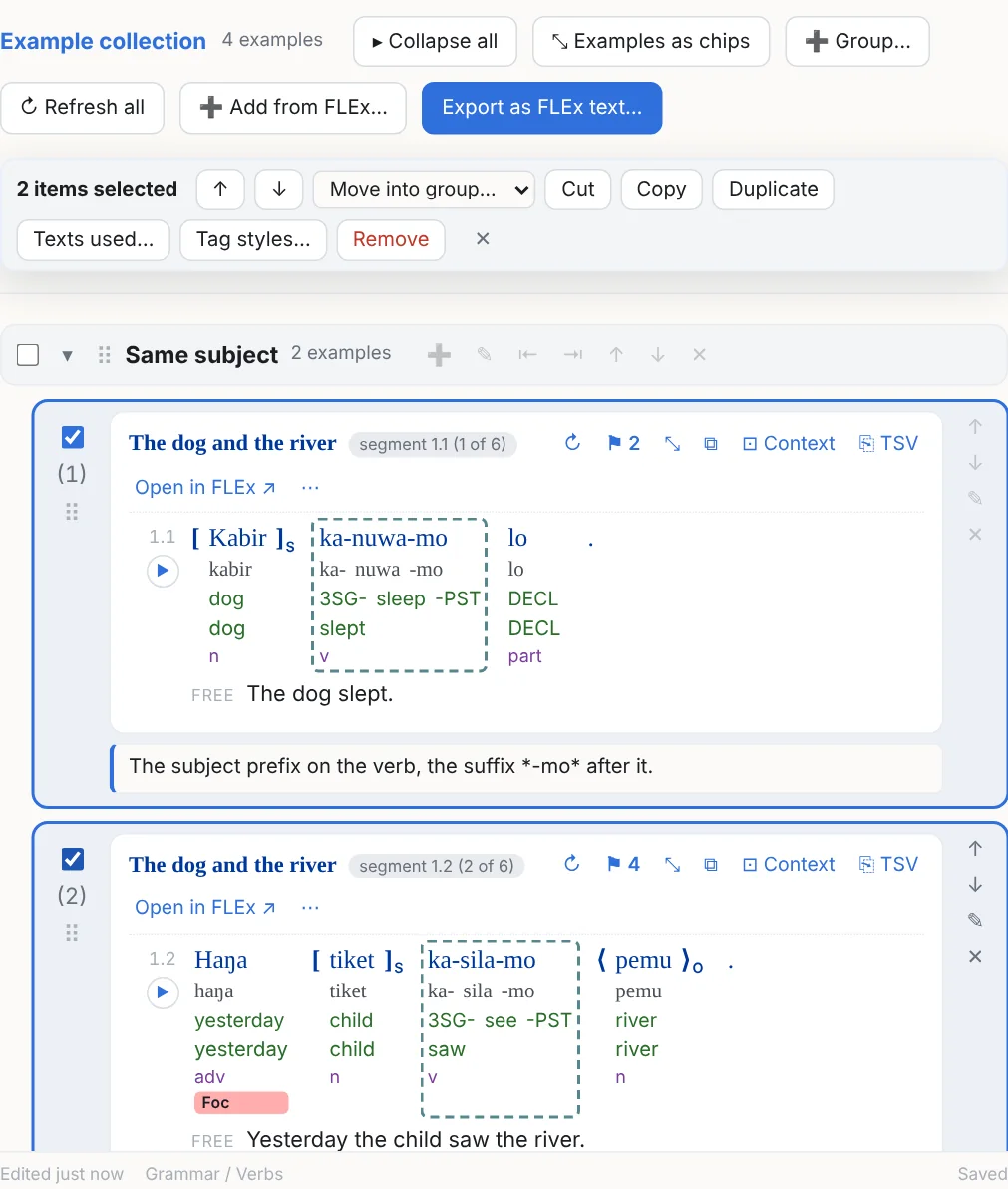Viewport: 1008px width, 1189px height.
Task: Show Context for segment 1.2
Action: click(x=789, y=865)
